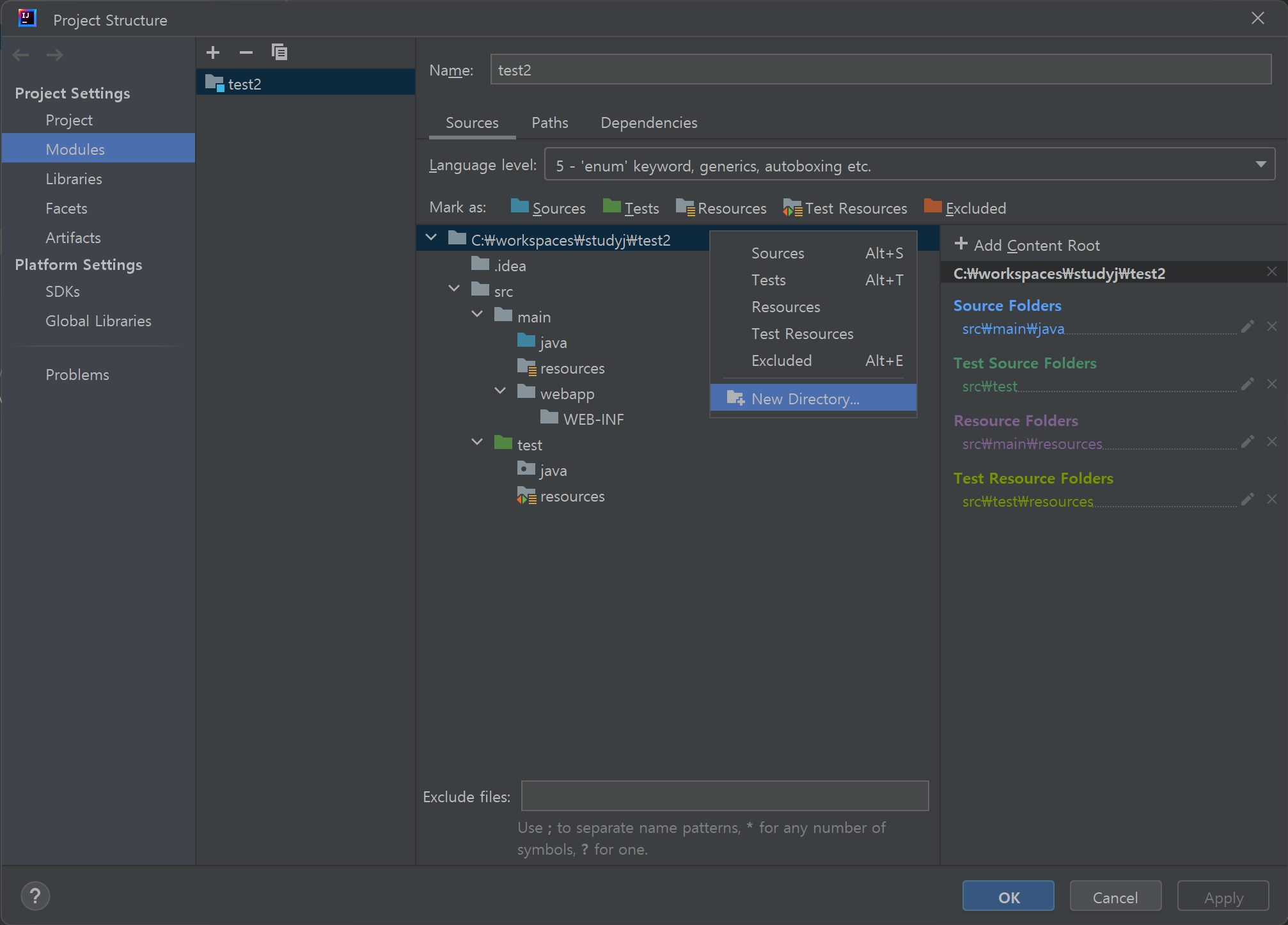Viewport: 1288px width, 925px height.
Task: Mark folder as Excluded
Action: point(965,208)
